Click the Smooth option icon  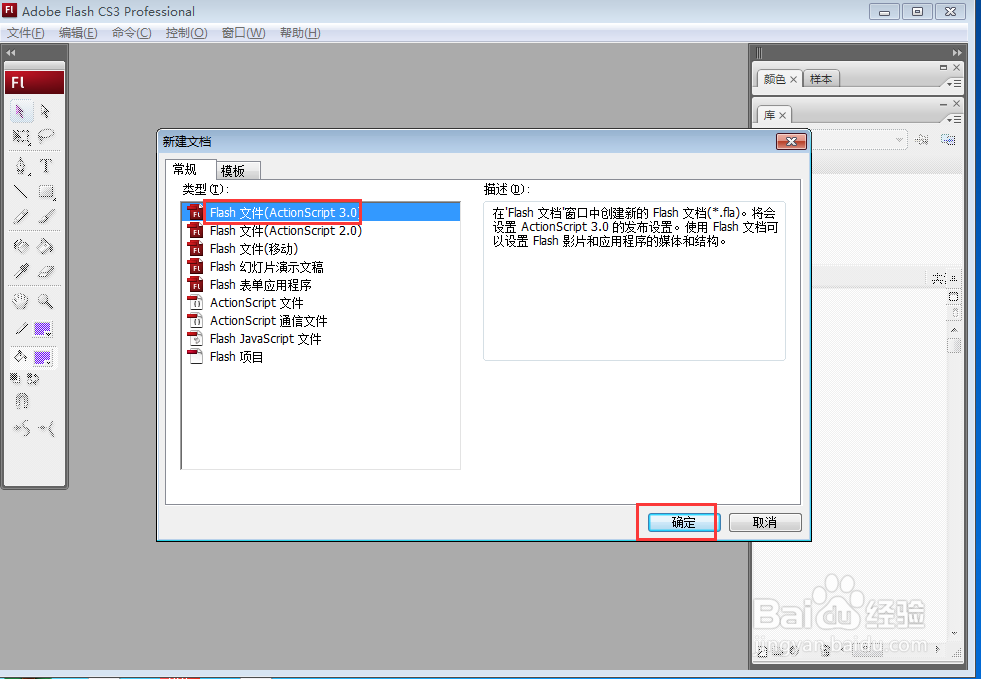coord(21,429)
